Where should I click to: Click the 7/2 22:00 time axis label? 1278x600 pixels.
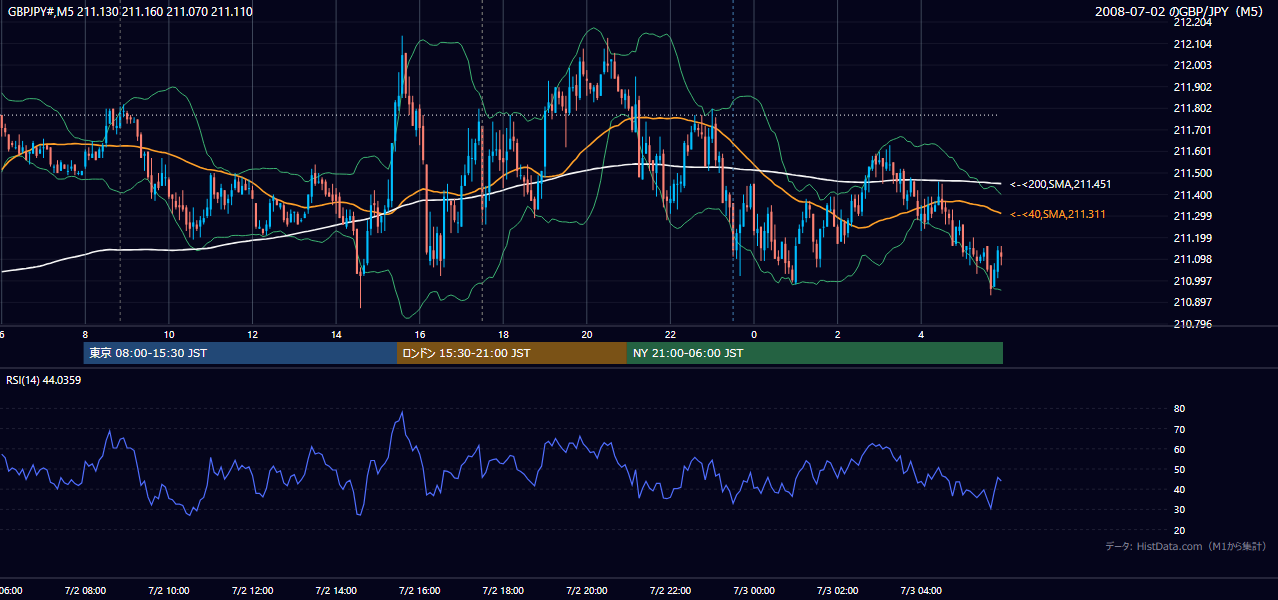coord(671,590)
